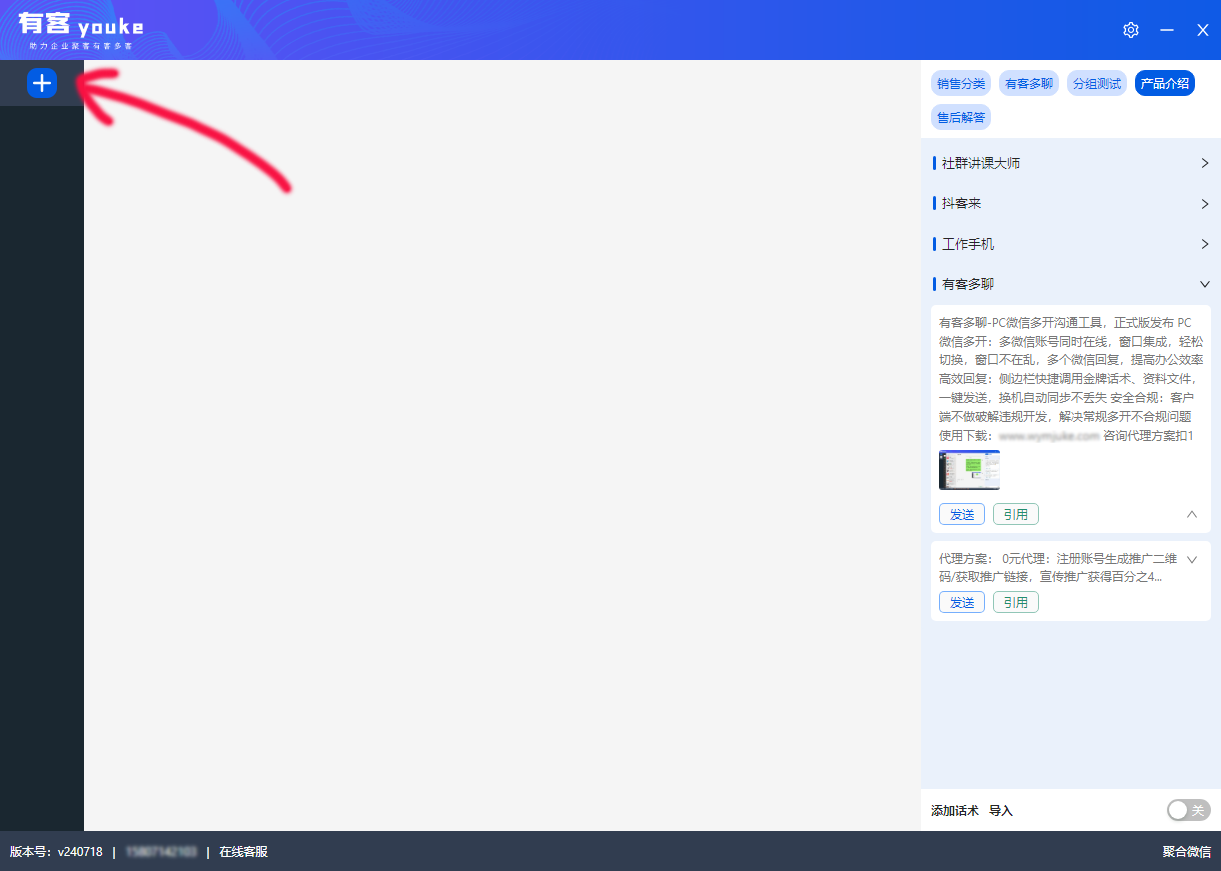Select the 产品介绍 tab

tap(1165, 84)
